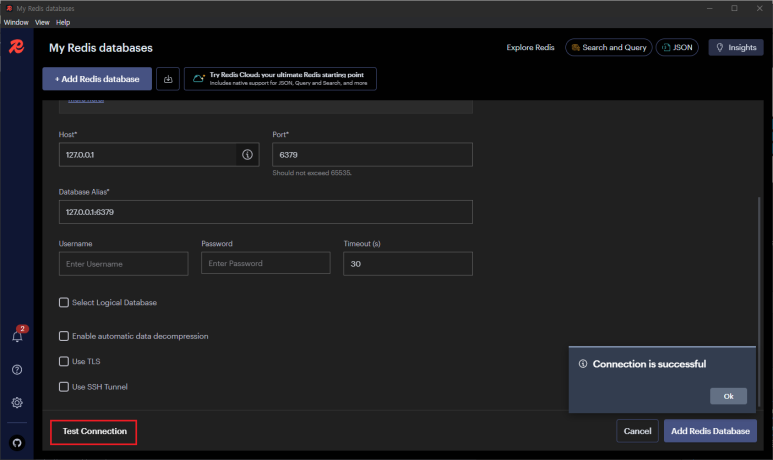The image size is (773, 460).
Task: Minimize the RedisInsight window
Action: click(x=709, y=8)
